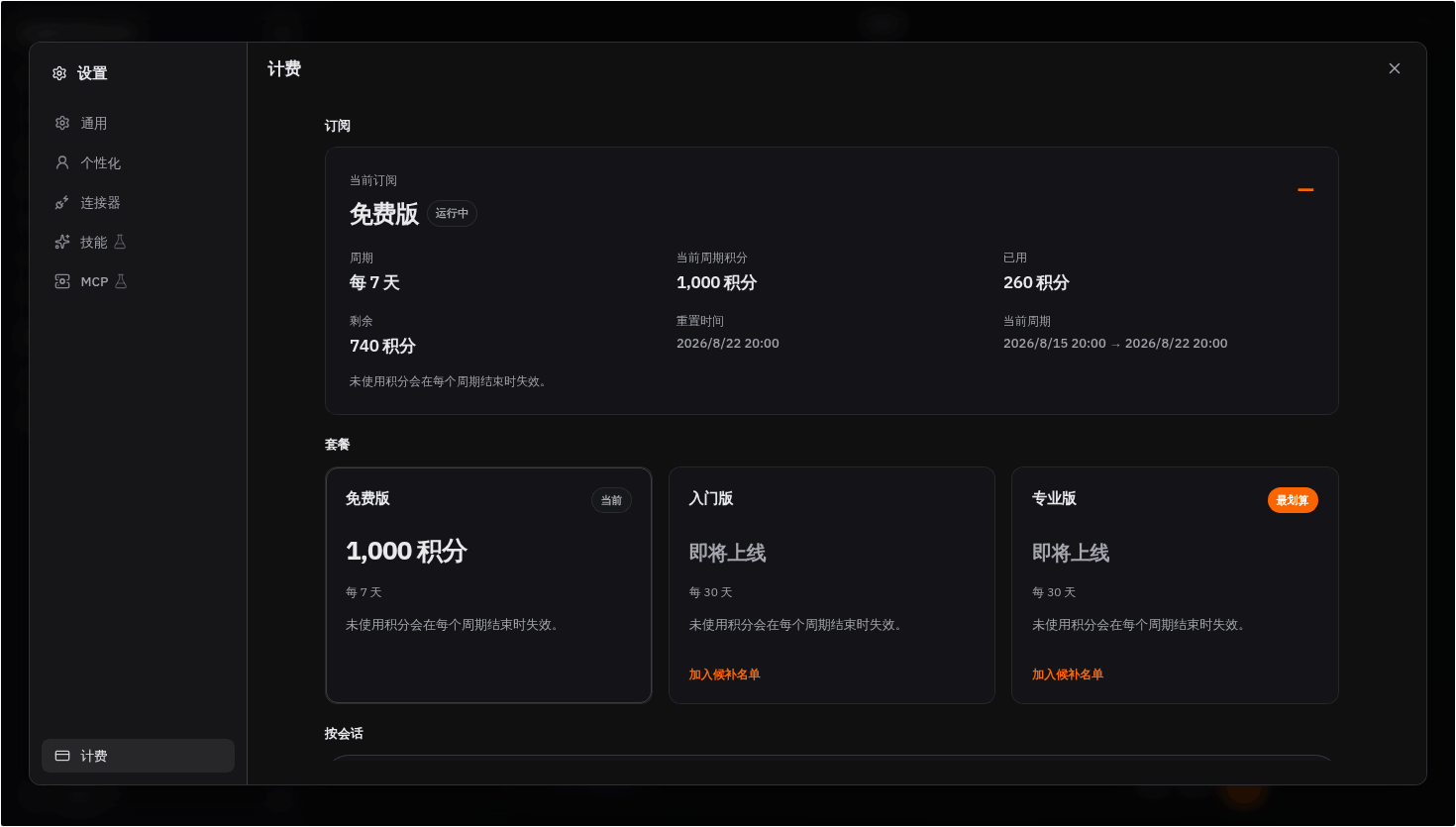
Task: Open 通用 settings section
Action: (x=138, y=123)
